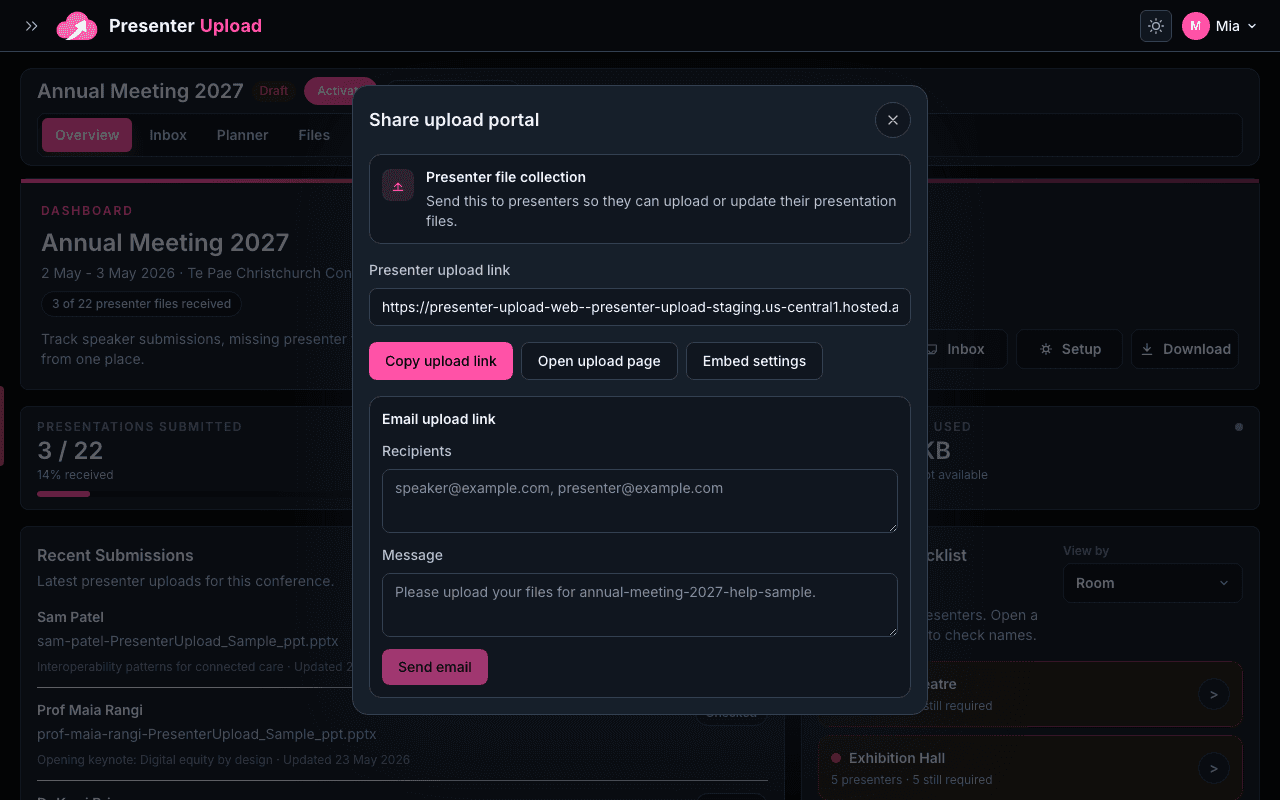Click the Presenter Upload cloud logo

(77, 26)
